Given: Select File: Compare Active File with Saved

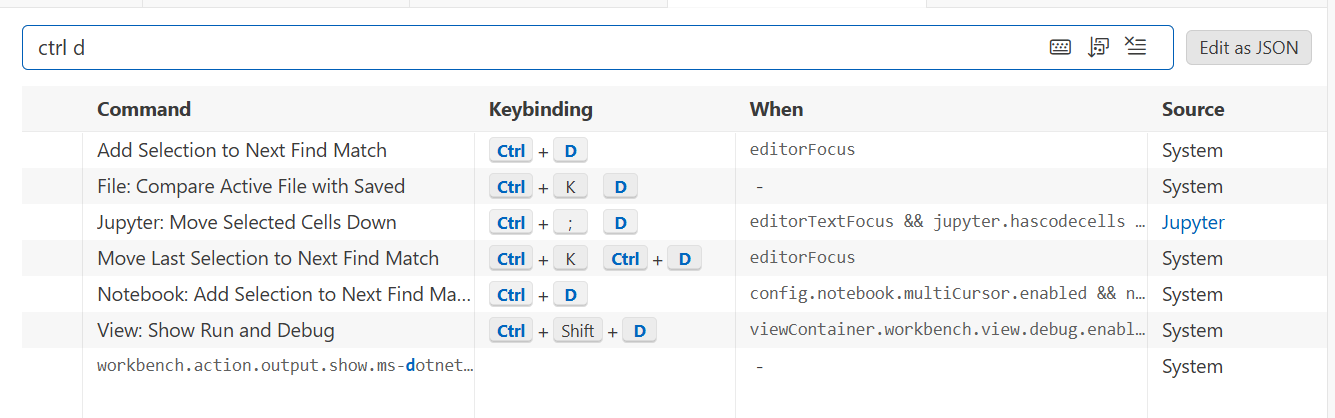Looking at the screenshot, I should coord(251,187).
